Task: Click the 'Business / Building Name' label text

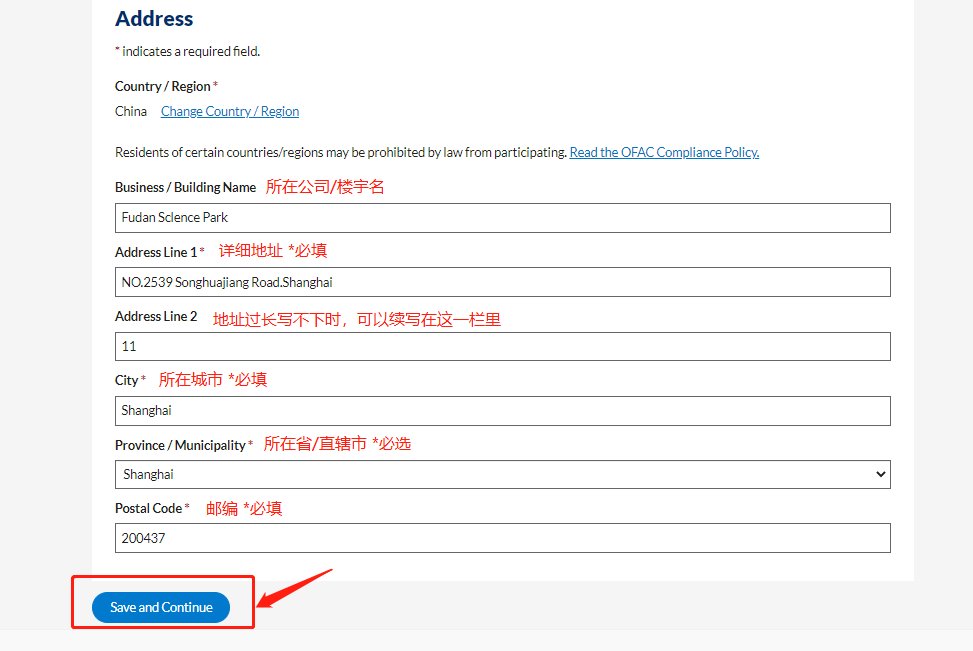Action: tap(185, 187)
